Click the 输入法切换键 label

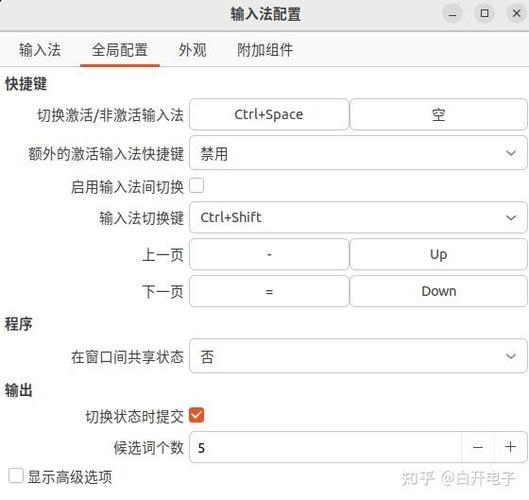tap(142, 218)
